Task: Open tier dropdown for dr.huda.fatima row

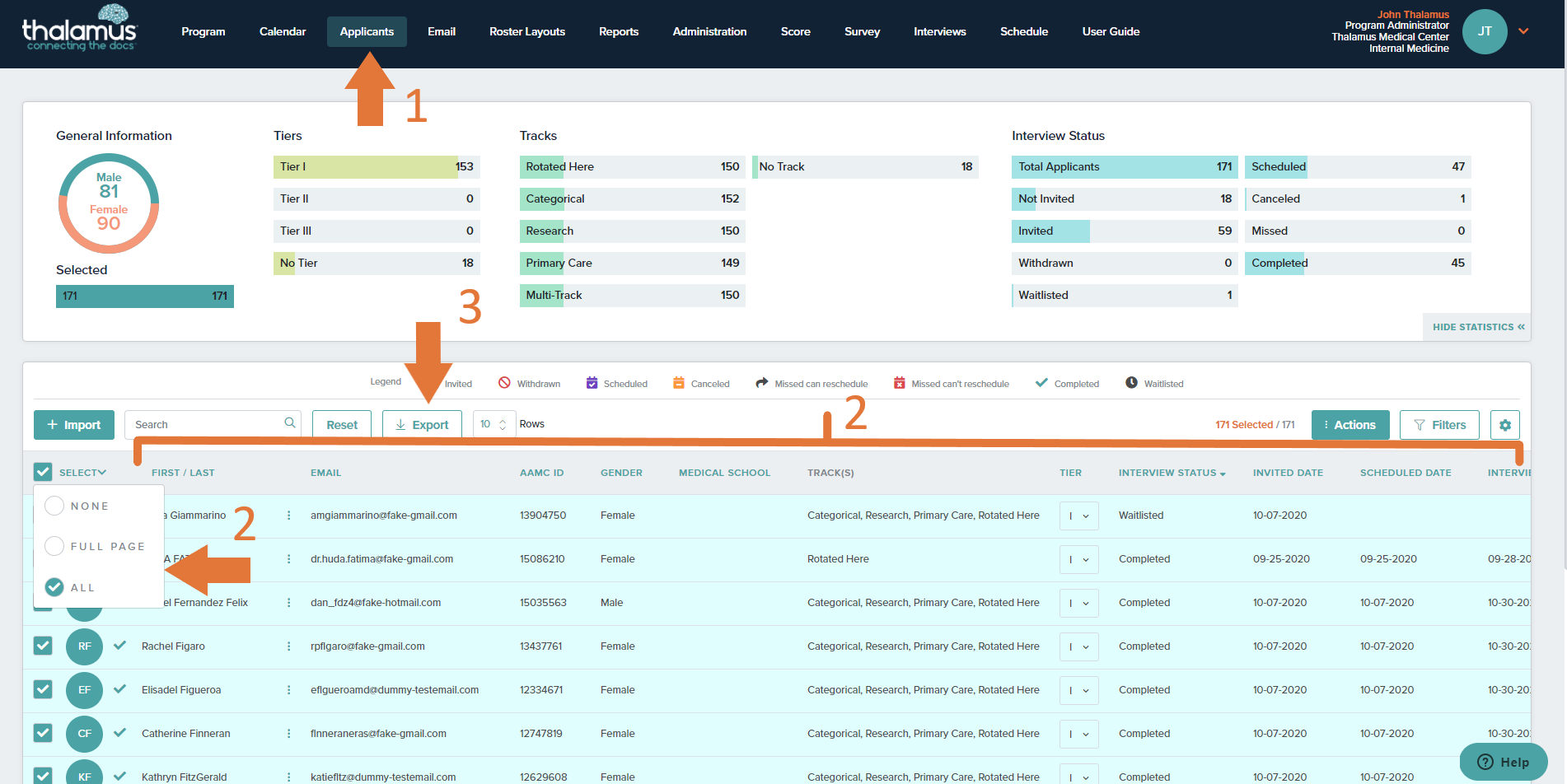Action: click(x=1078, y=559)
